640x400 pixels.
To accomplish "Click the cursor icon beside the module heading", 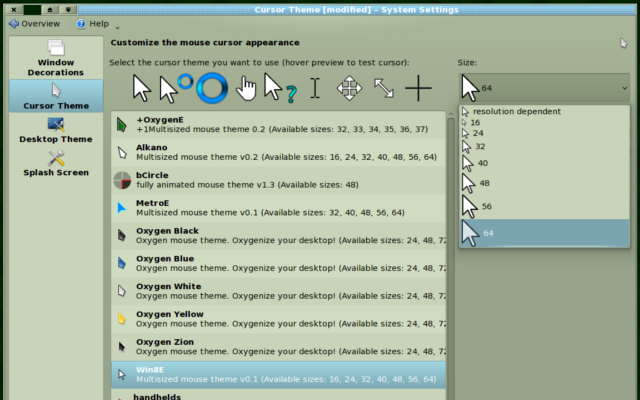I will (x=623, y=43).
